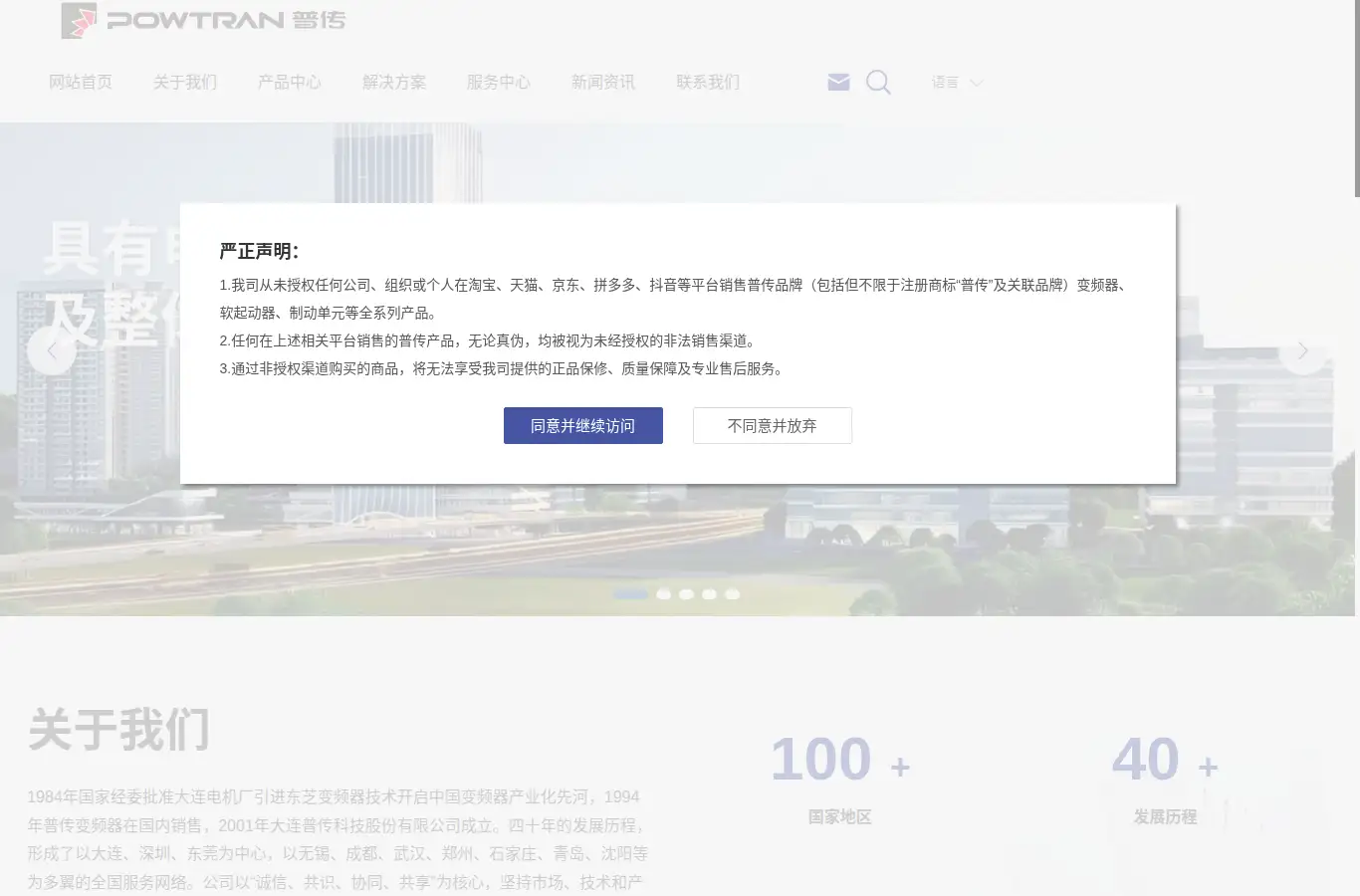Go to previous banner slide arrow

[52, 350]
